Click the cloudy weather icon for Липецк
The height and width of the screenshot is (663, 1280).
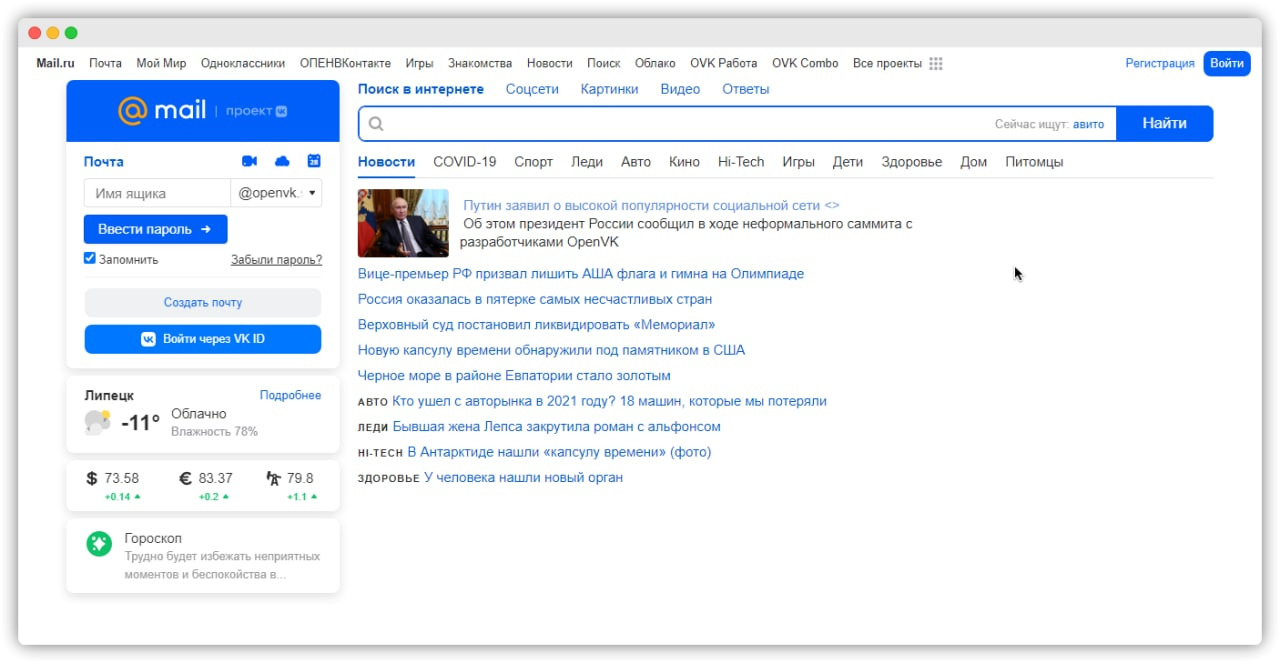click(x=97, y=422)
